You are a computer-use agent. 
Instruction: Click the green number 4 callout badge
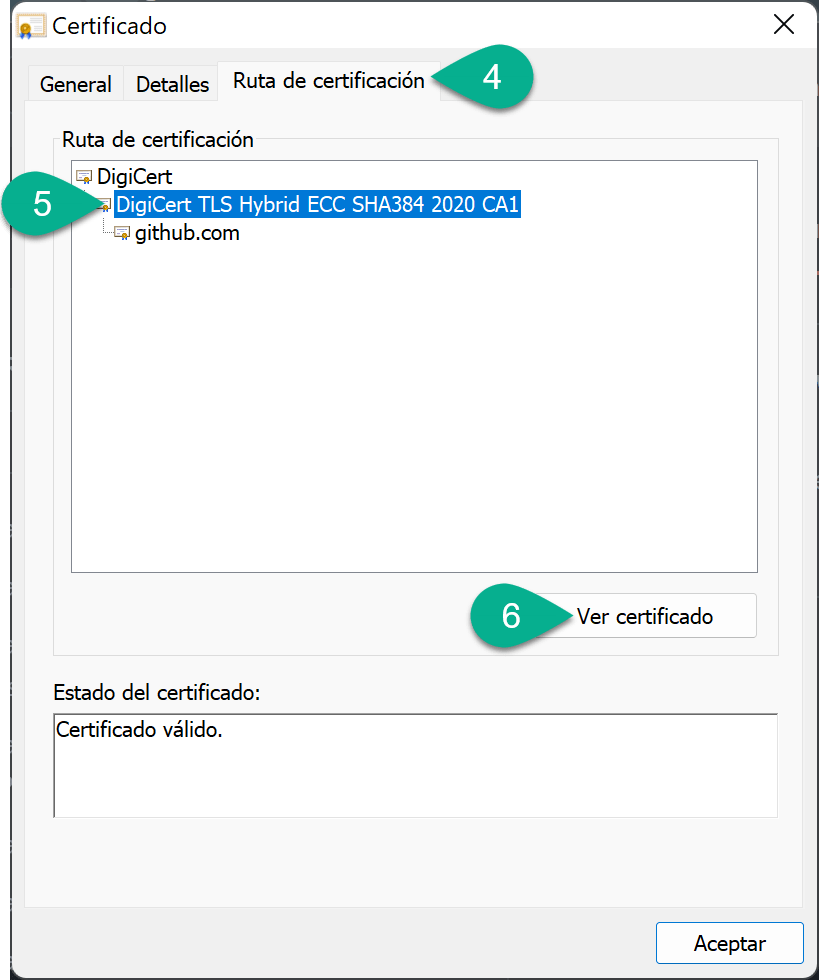tap(489, 79)
